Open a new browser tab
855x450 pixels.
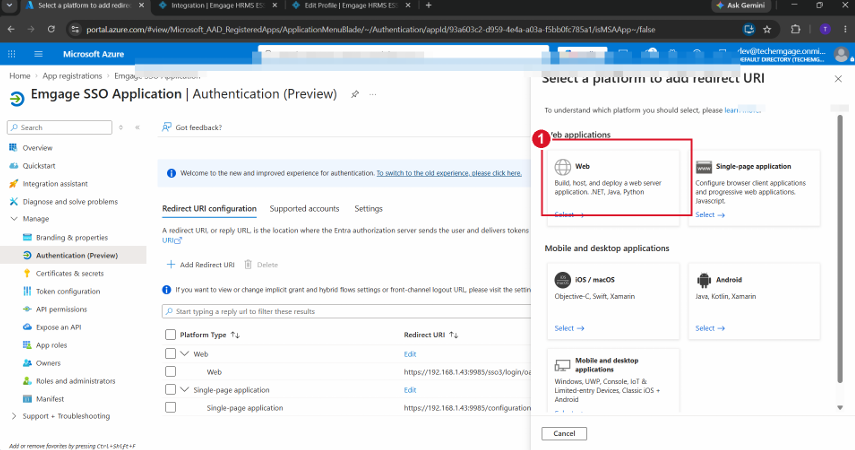point(429,5)
